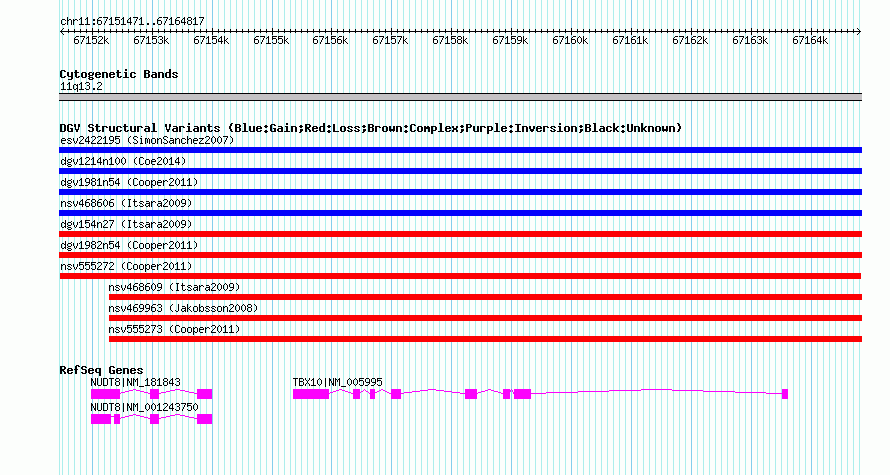Click the esv2422195 (SimonSanchez2007) variant label

coord(147,140)
